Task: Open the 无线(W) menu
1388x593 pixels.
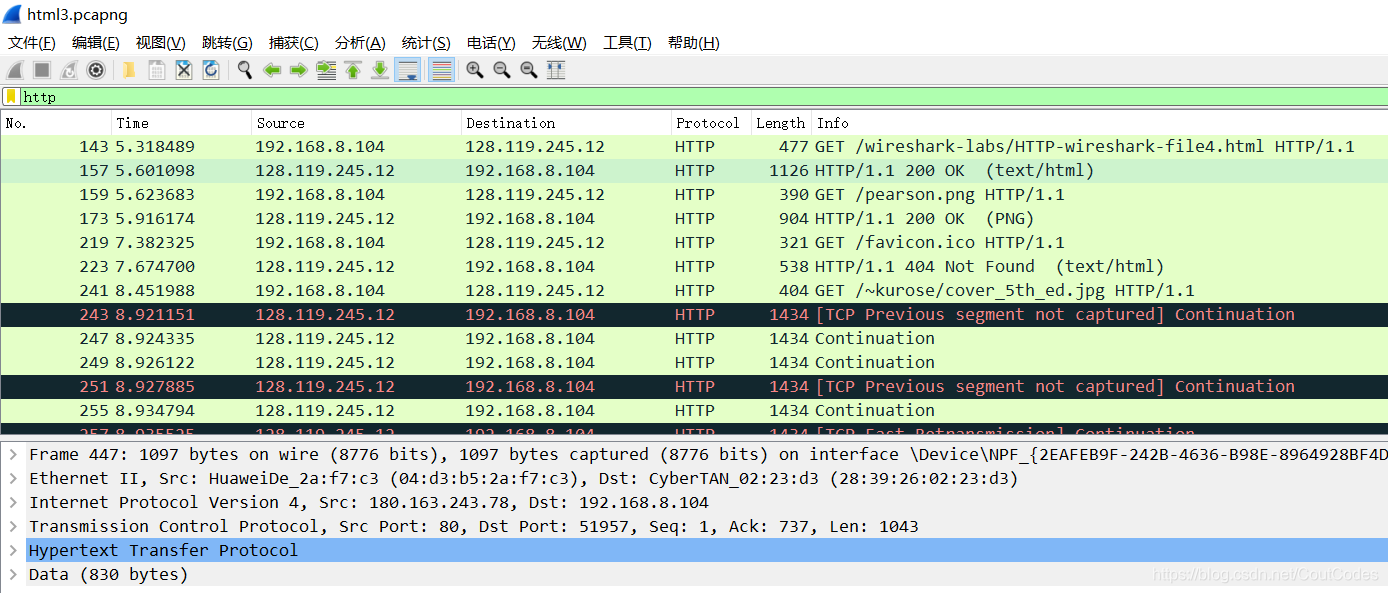Action: pyautogui.click(x=559, y=43)
